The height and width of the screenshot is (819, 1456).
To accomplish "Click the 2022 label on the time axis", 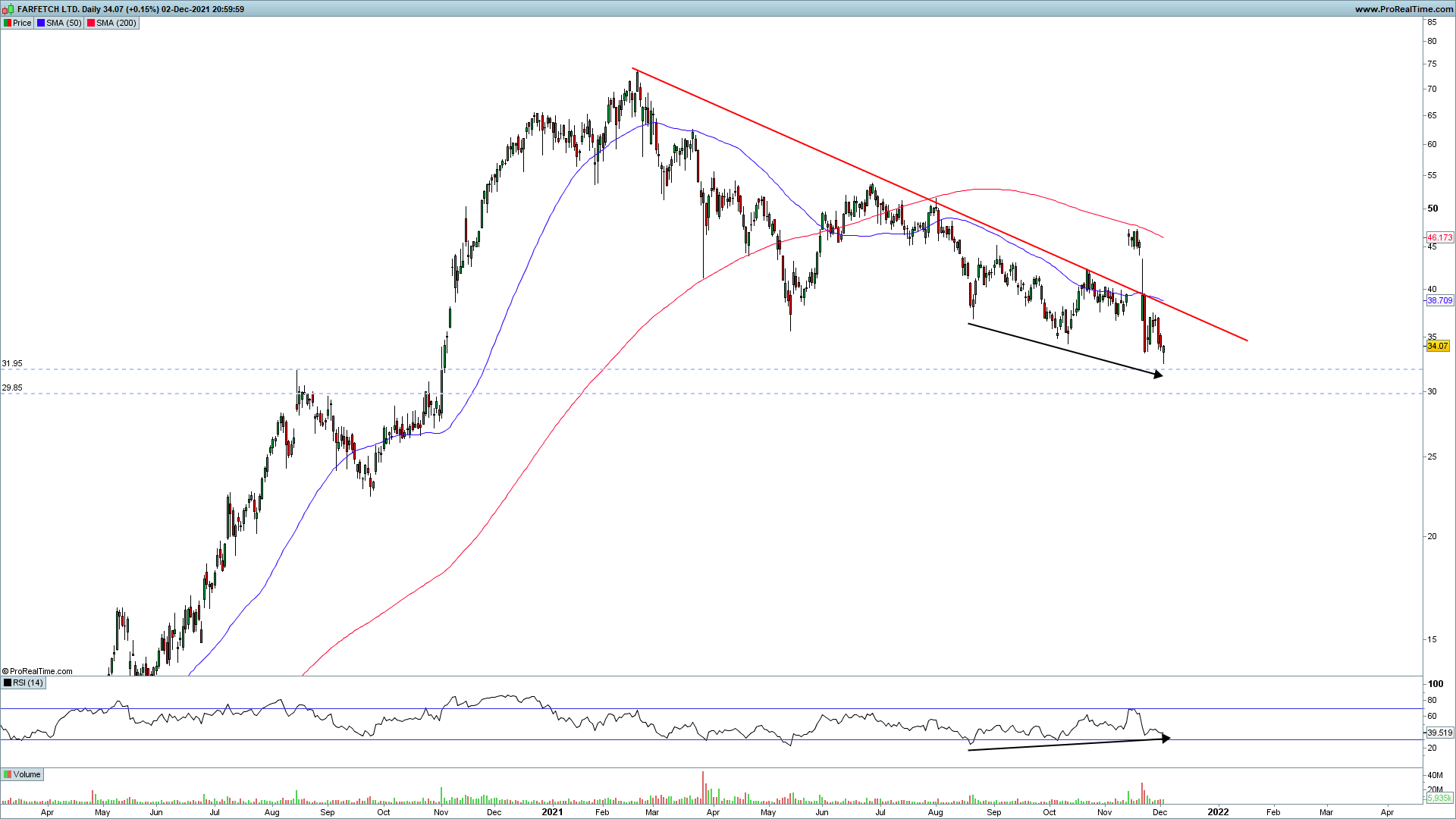I will pyautogui.click(x=1218, y=811).
